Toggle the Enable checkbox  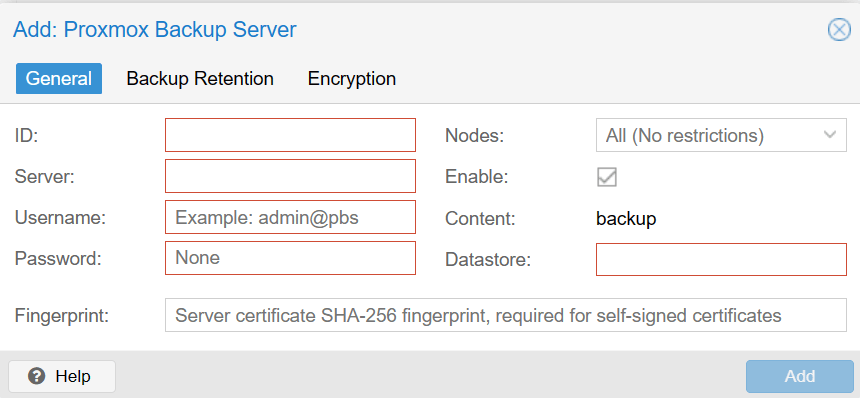[x=607, y=177]
